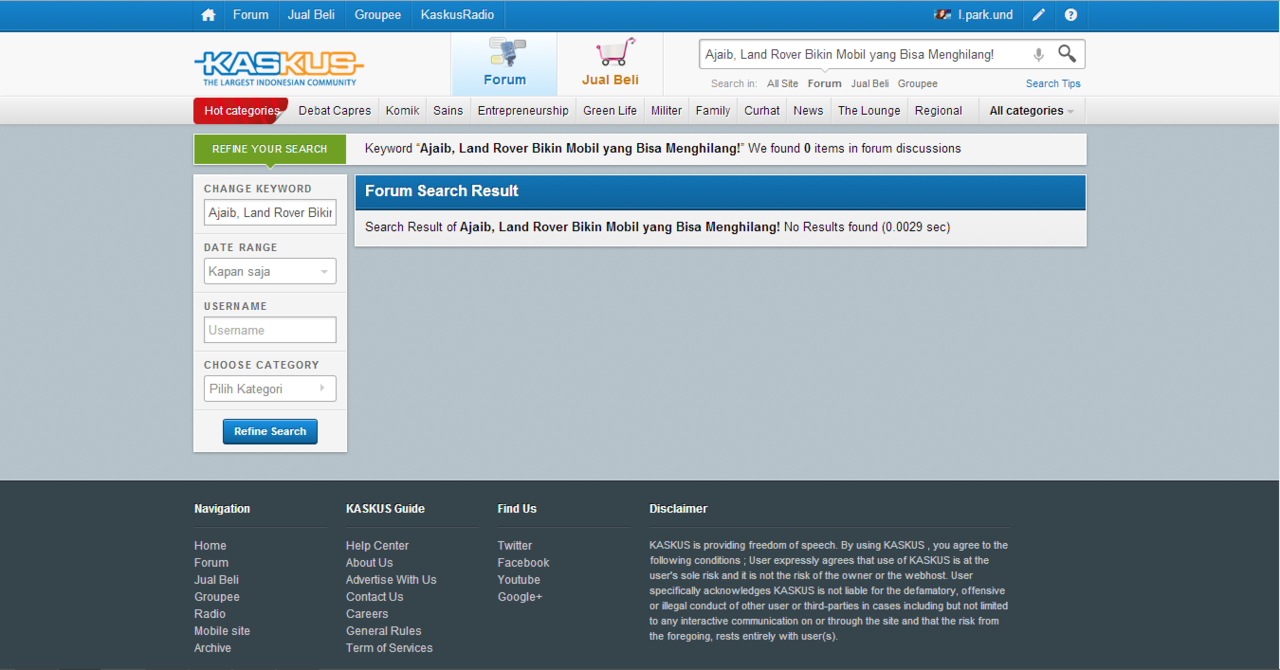Image resolution: width=1280 pixels, height=670 pixels.
Task: Open the Term of Services link
Action: (389, 648)
